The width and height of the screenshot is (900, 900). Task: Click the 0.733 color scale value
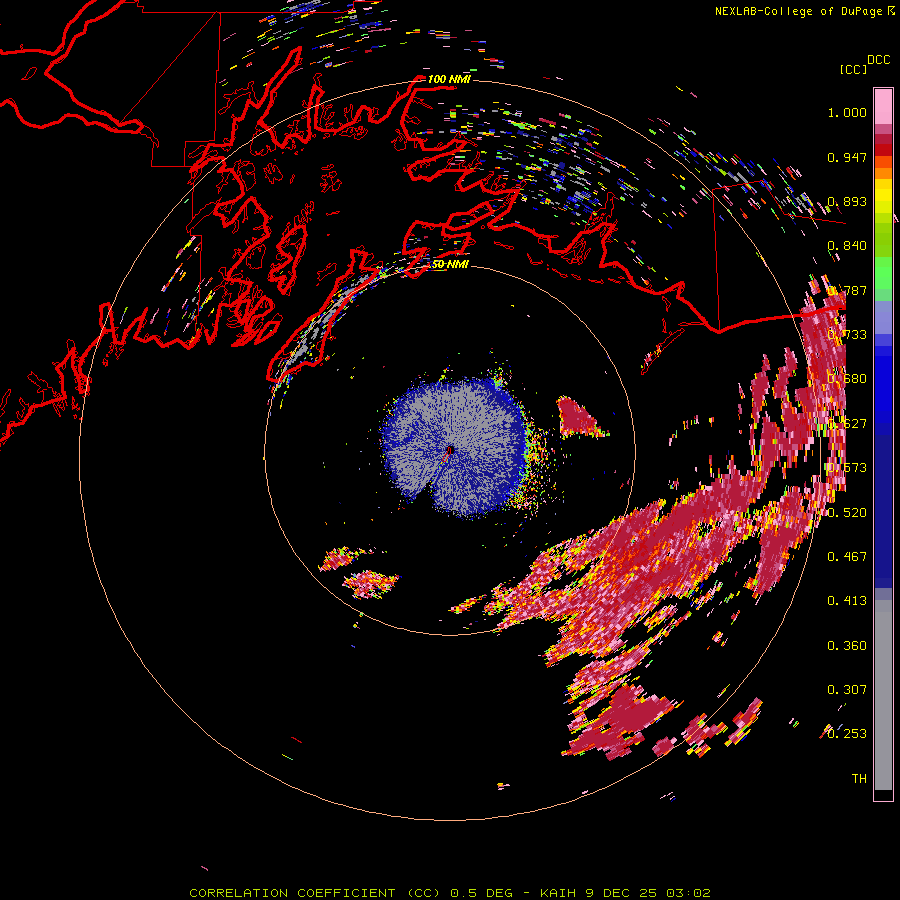tap(847, 335)
